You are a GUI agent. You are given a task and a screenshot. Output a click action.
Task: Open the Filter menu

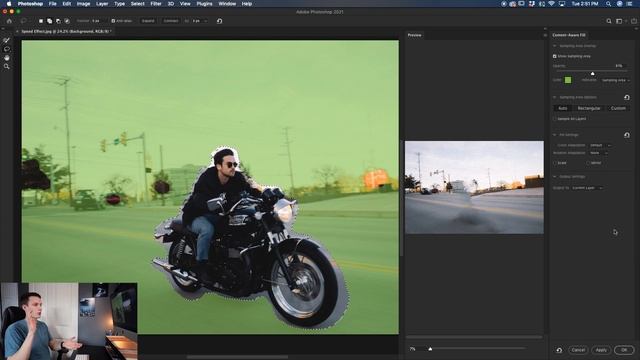pos(156,4)
